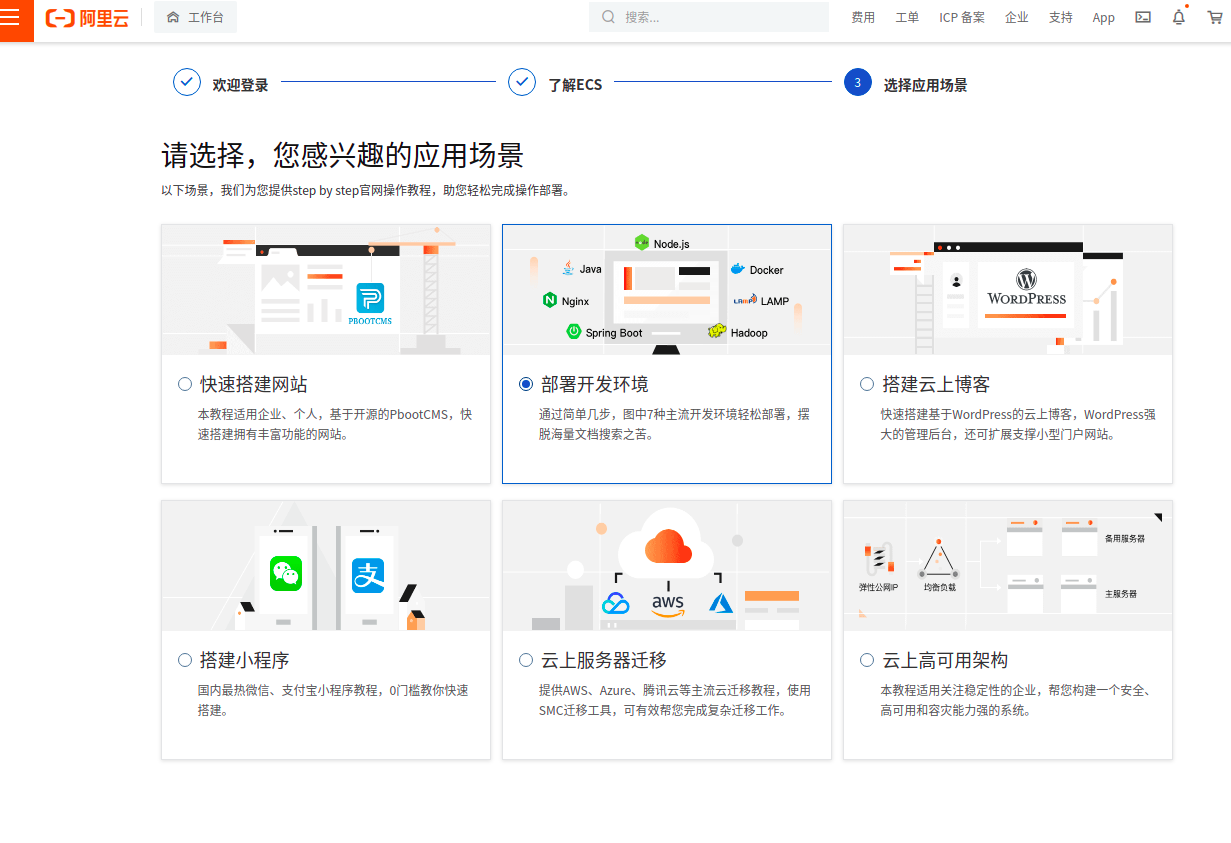Open the 支持 menu

point(1061,18)
